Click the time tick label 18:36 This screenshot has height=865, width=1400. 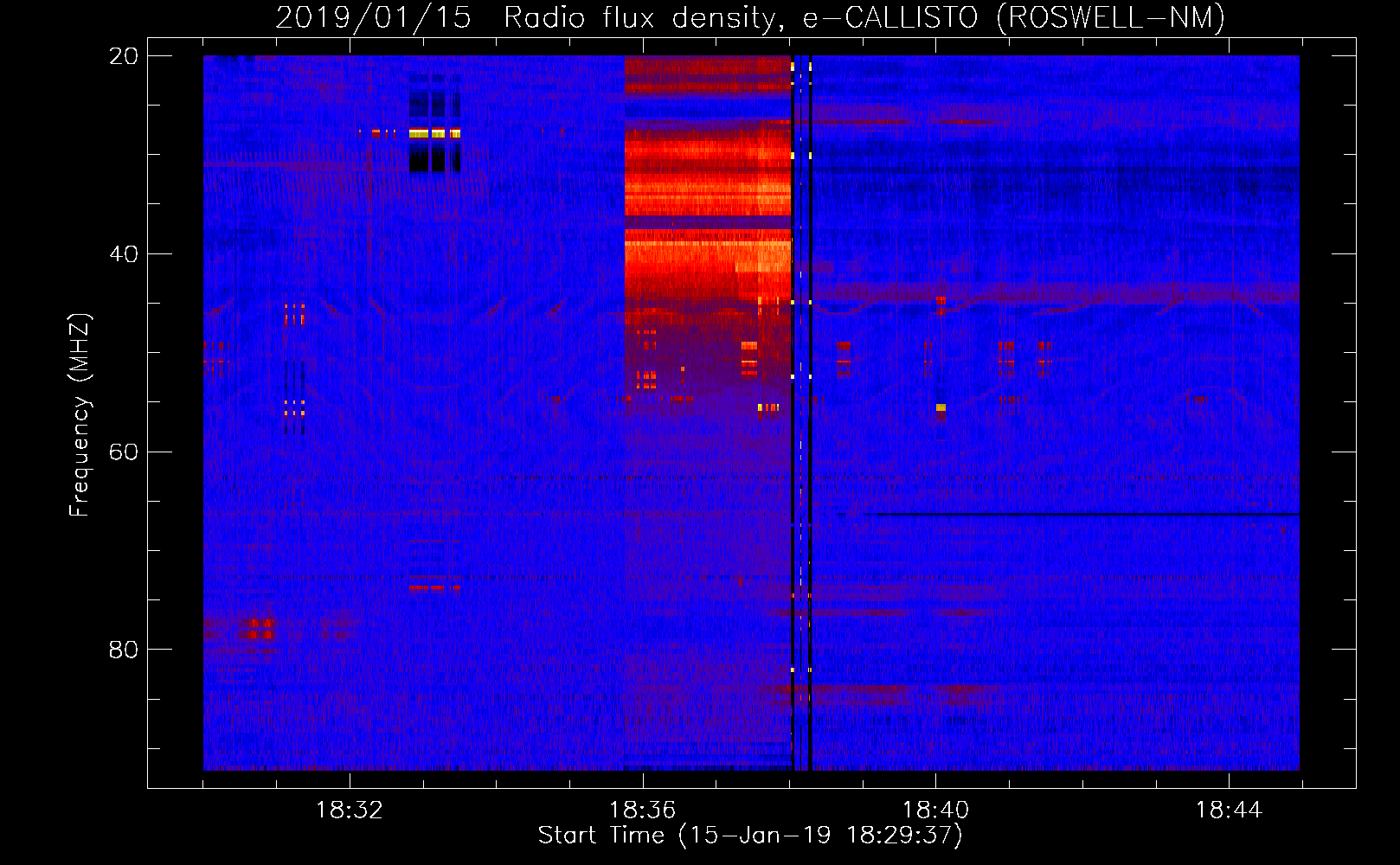(642, 811)
